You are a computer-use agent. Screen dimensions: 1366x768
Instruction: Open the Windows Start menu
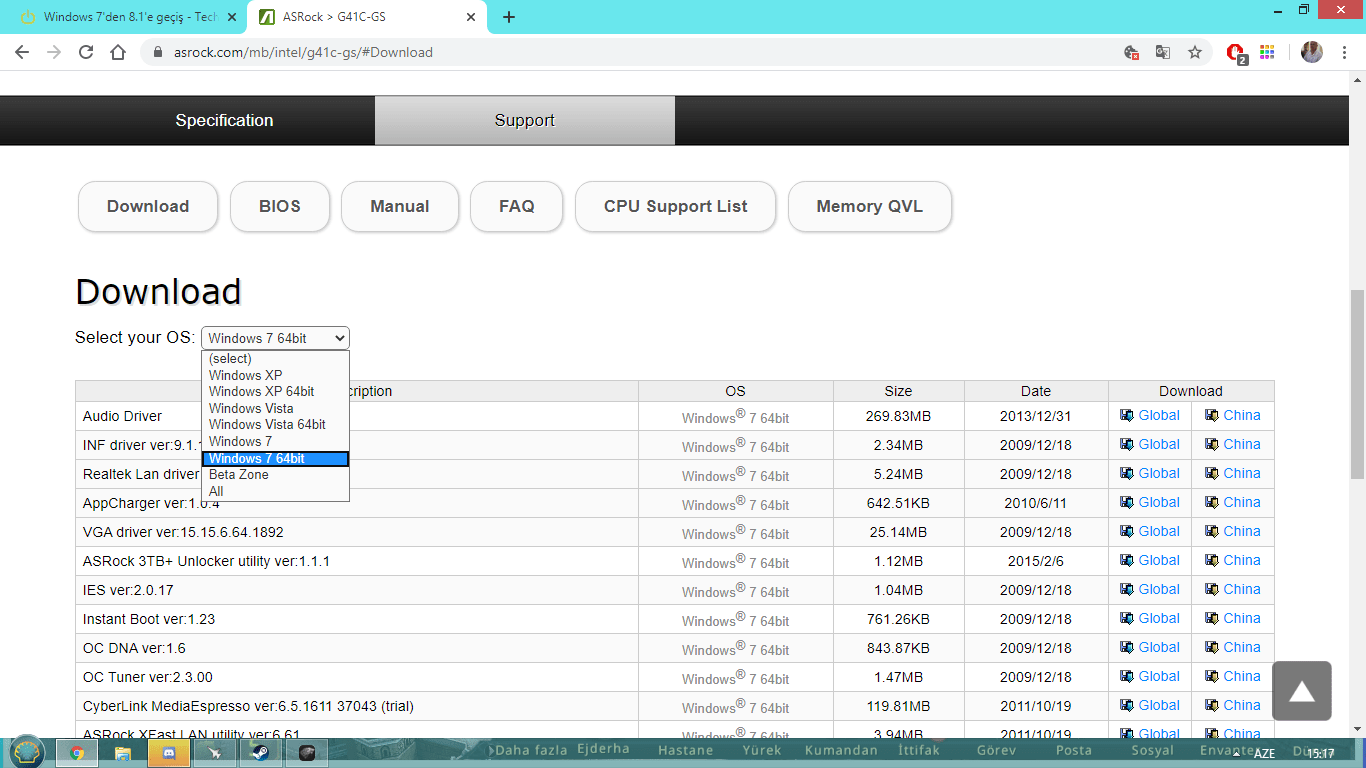click(26, 752)
